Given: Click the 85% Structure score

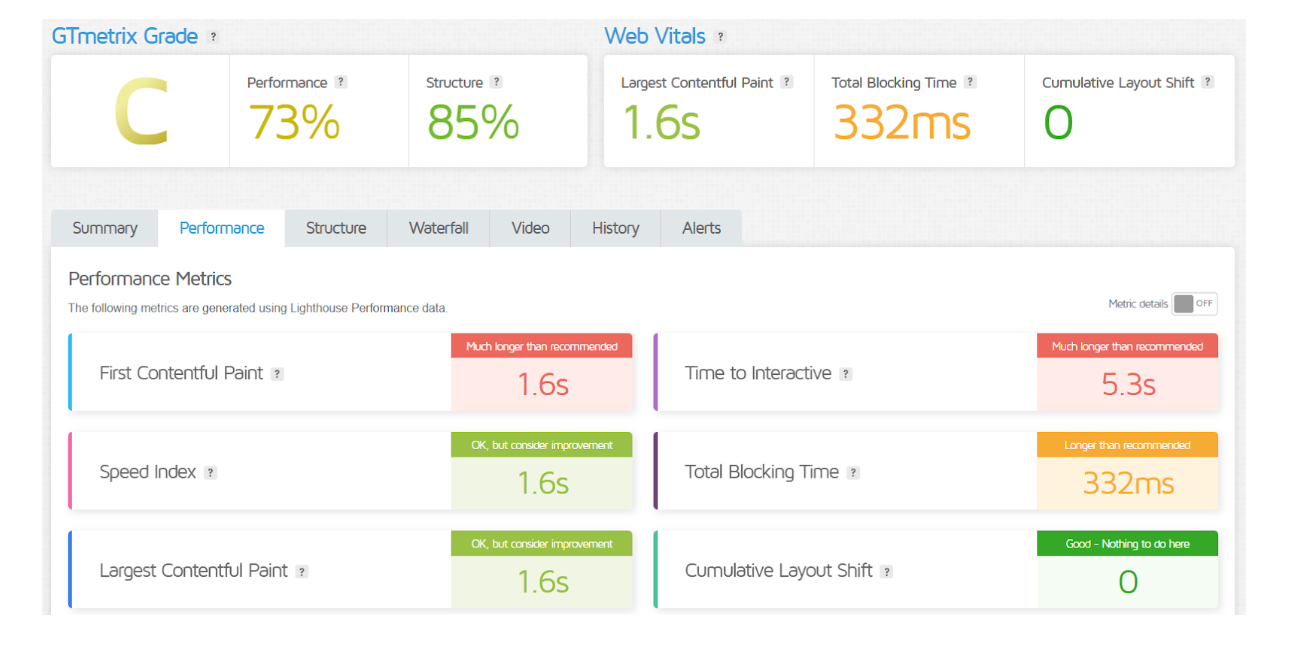Looking at the screenshot, I should 473,122.
